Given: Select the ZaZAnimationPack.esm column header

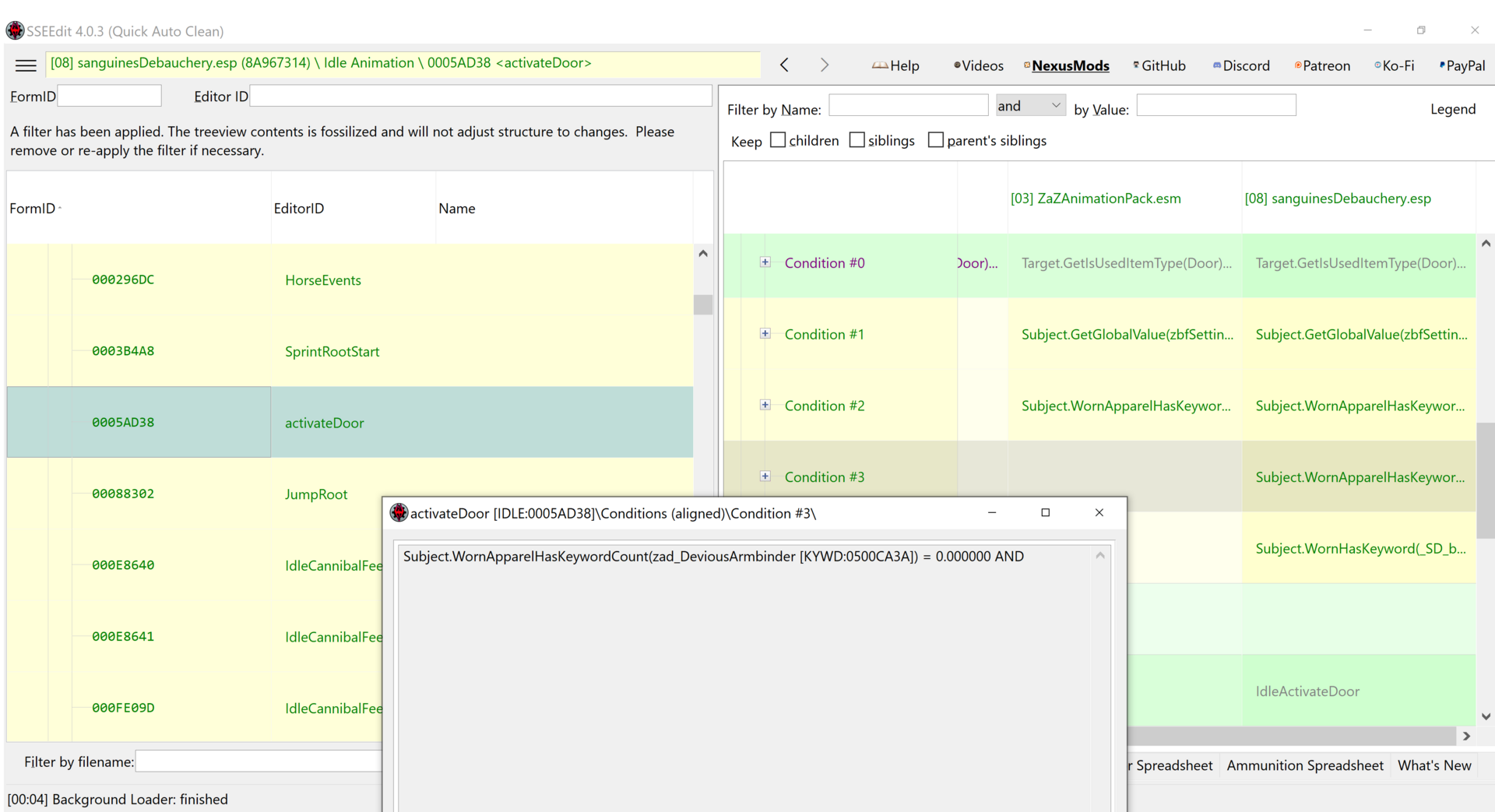Looking at the screenshot, I should (x=1124, y=199).
